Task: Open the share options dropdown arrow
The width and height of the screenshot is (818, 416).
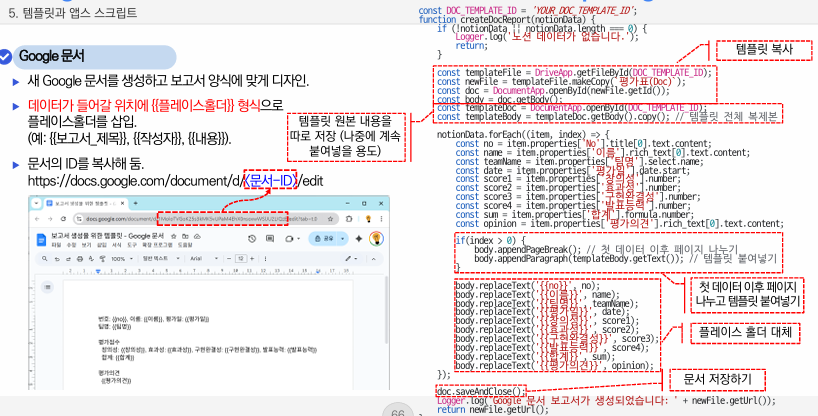Action: (342, 239)
